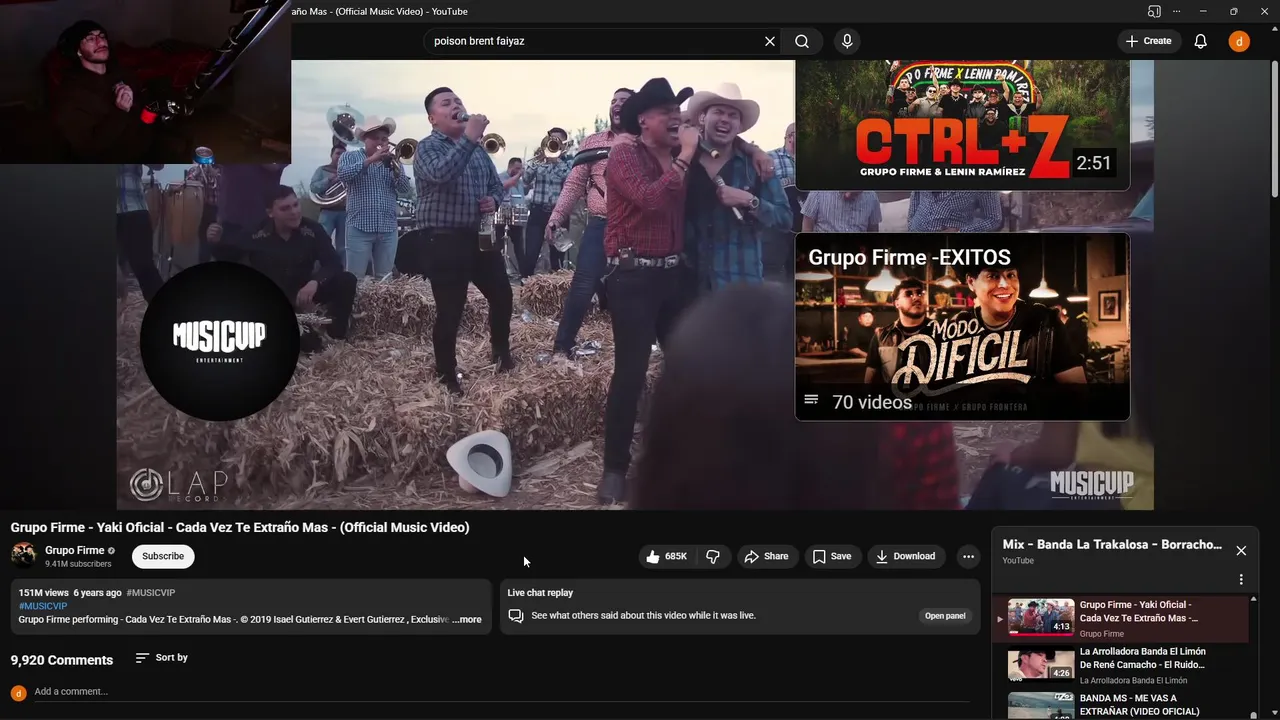Clear the search box with the X icon

[x=770, y=41]
